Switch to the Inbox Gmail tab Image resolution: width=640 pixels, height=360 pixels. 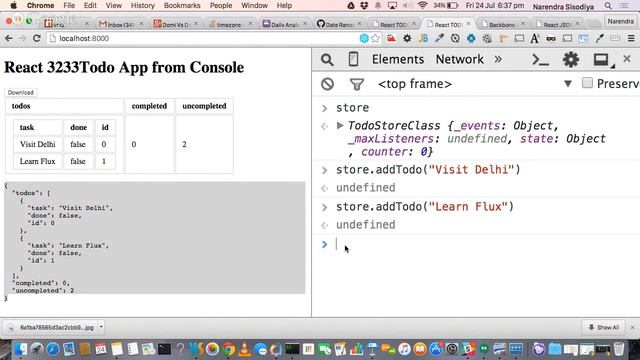click(x=120, y=24)
